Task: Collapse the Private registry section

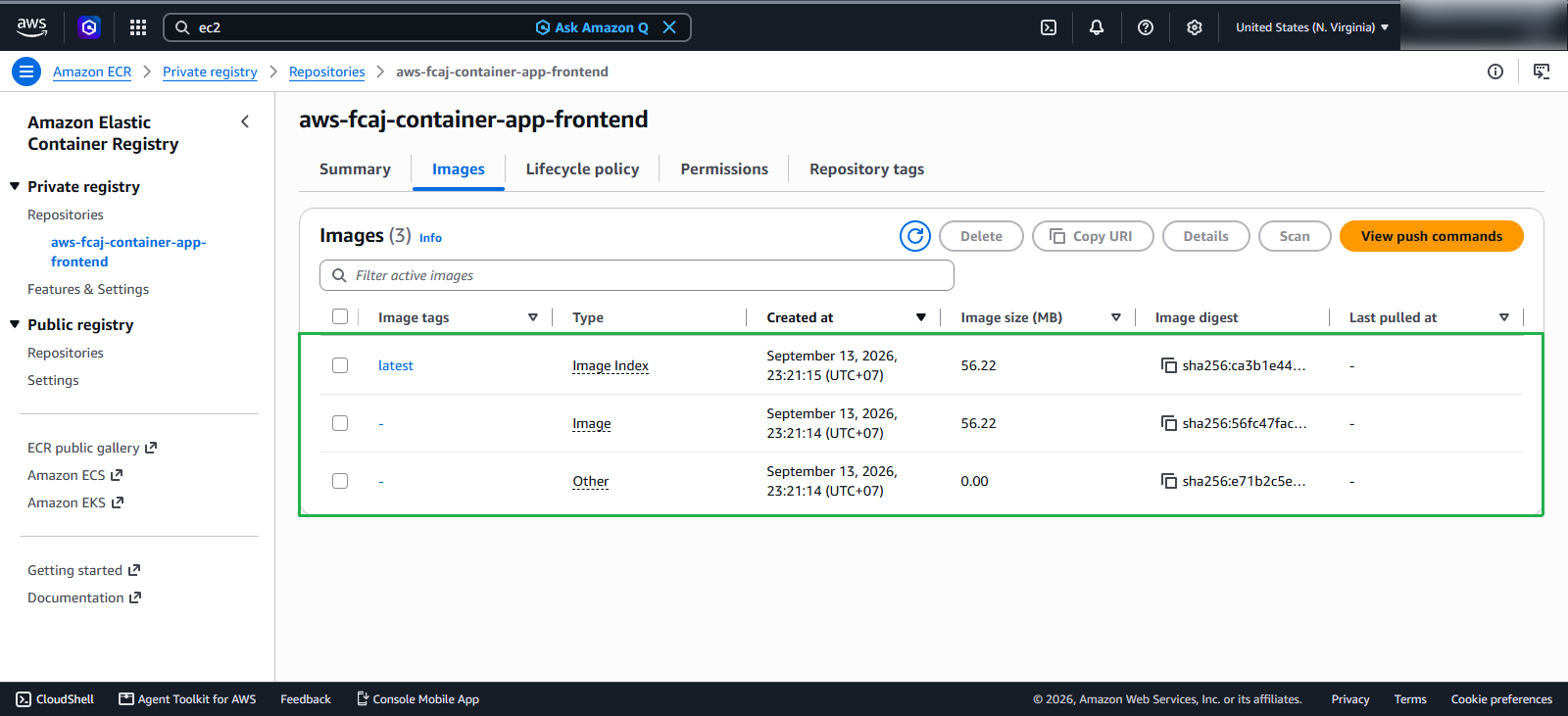Action: tap(15, 186)
